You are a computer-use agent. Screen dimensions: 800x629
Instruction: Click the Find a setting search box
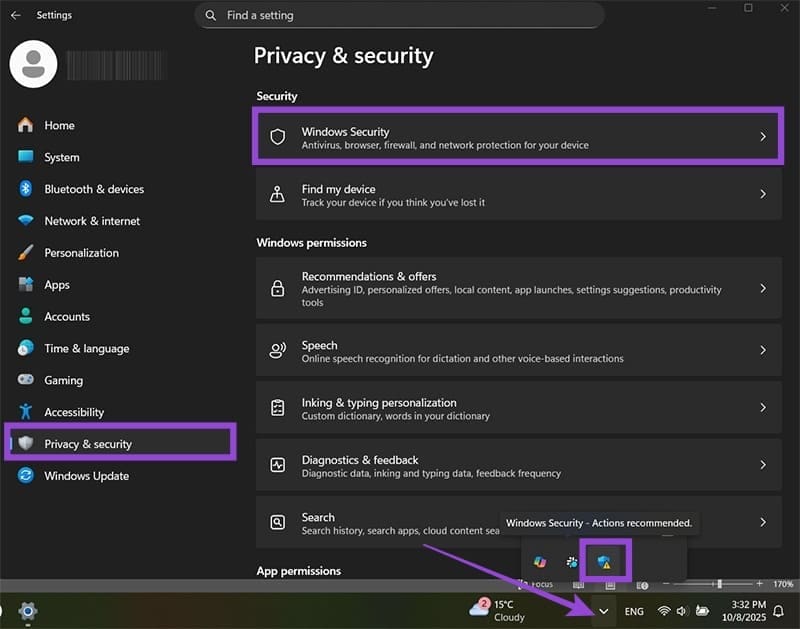point(398,15)
